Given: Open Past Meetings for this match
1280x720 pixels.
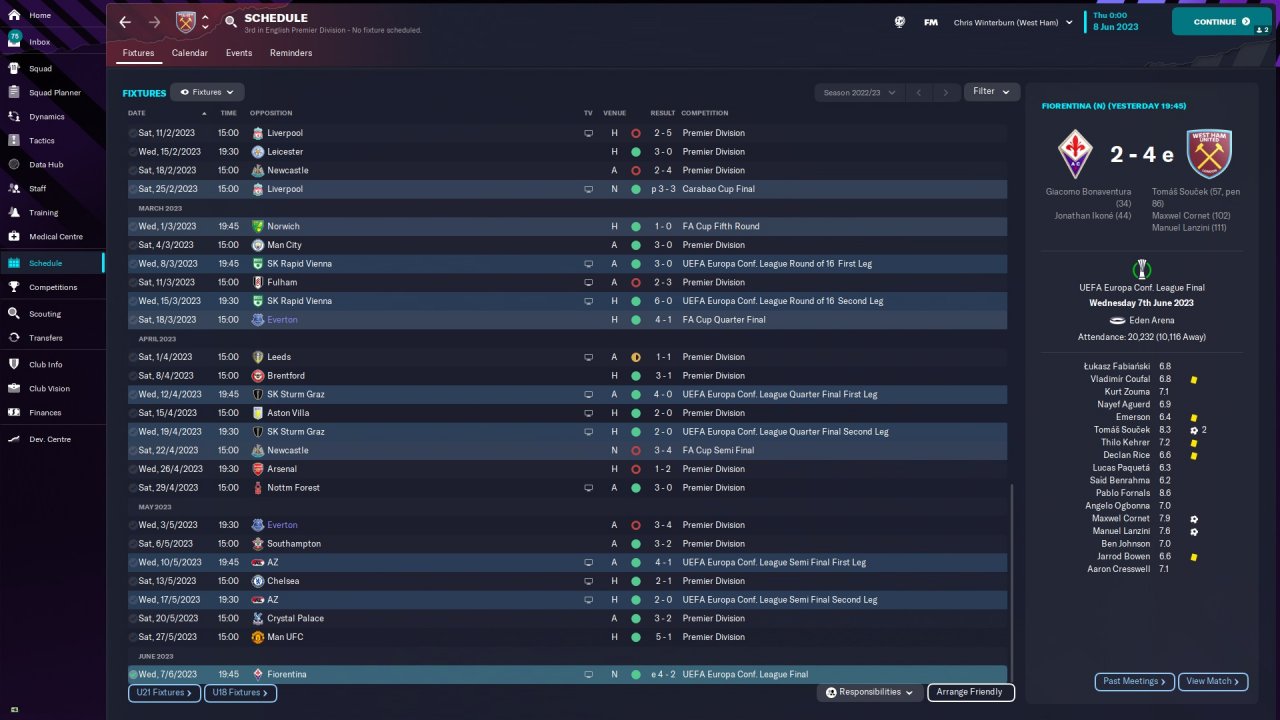Looking at the screenshot, I should (1135, 682).
